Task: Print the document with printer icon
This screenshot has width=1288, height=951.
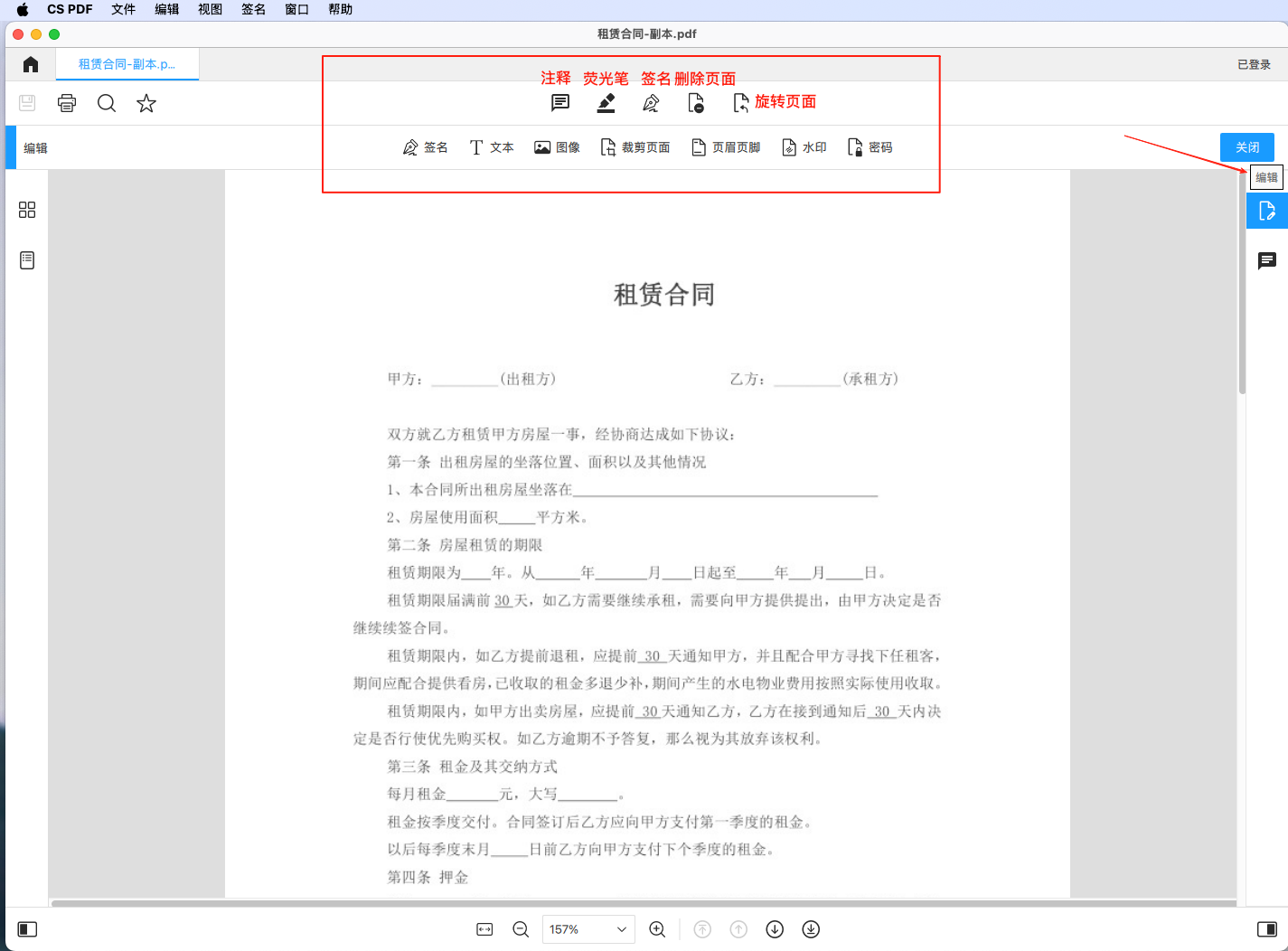Action: click(x=67, y=103)
